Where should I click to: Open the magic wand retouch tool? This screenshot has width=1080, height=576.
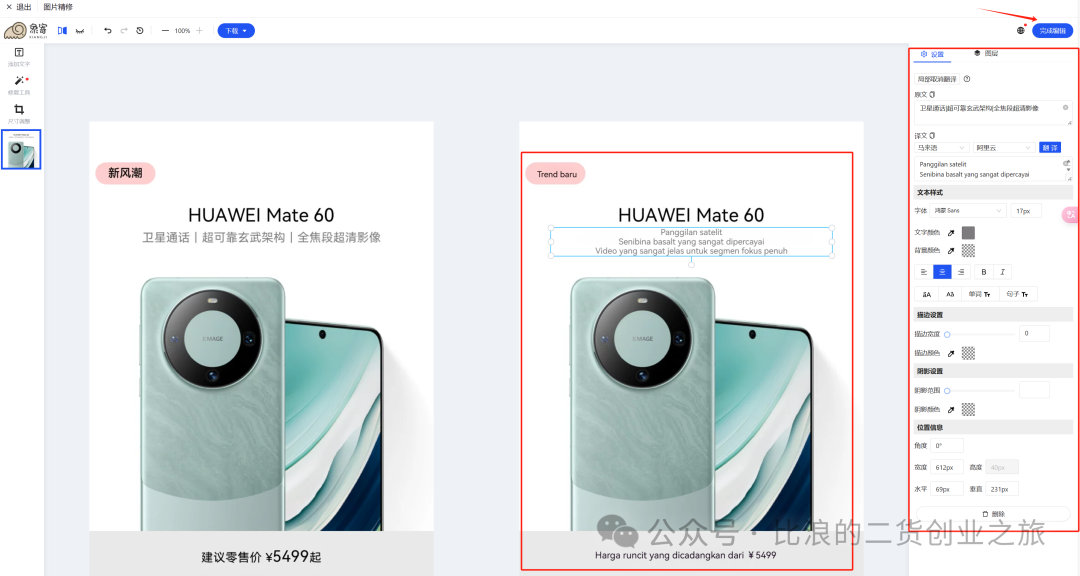click(x=19, y=85)
